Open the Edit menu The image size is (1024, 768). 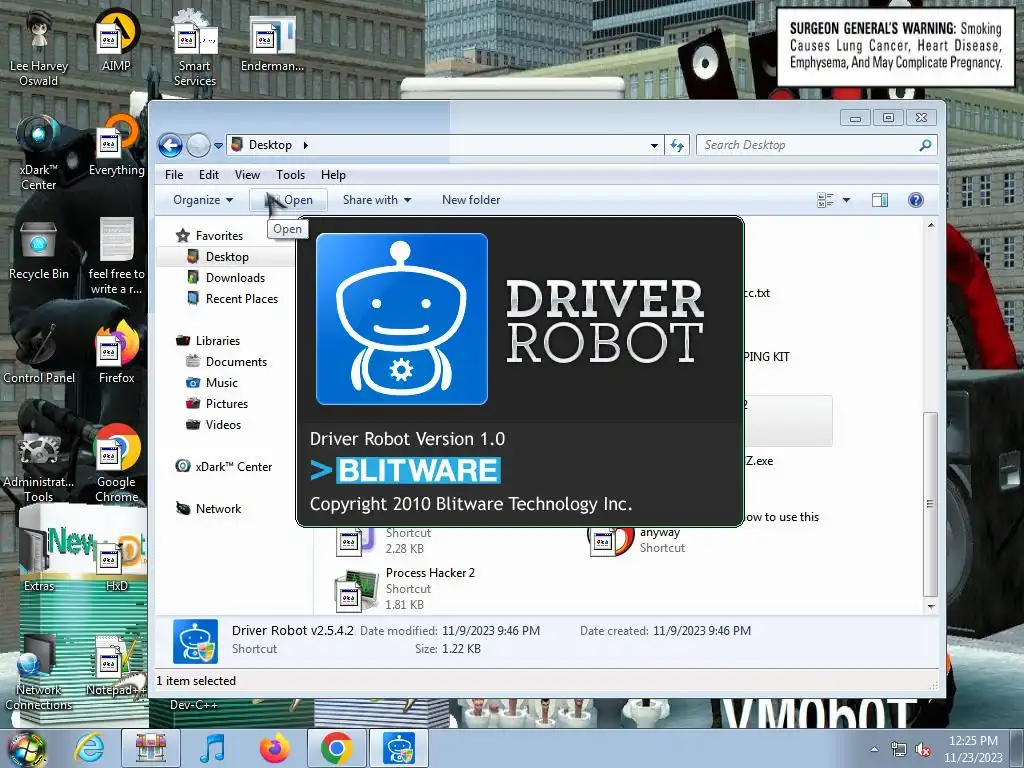click(209, 175)
